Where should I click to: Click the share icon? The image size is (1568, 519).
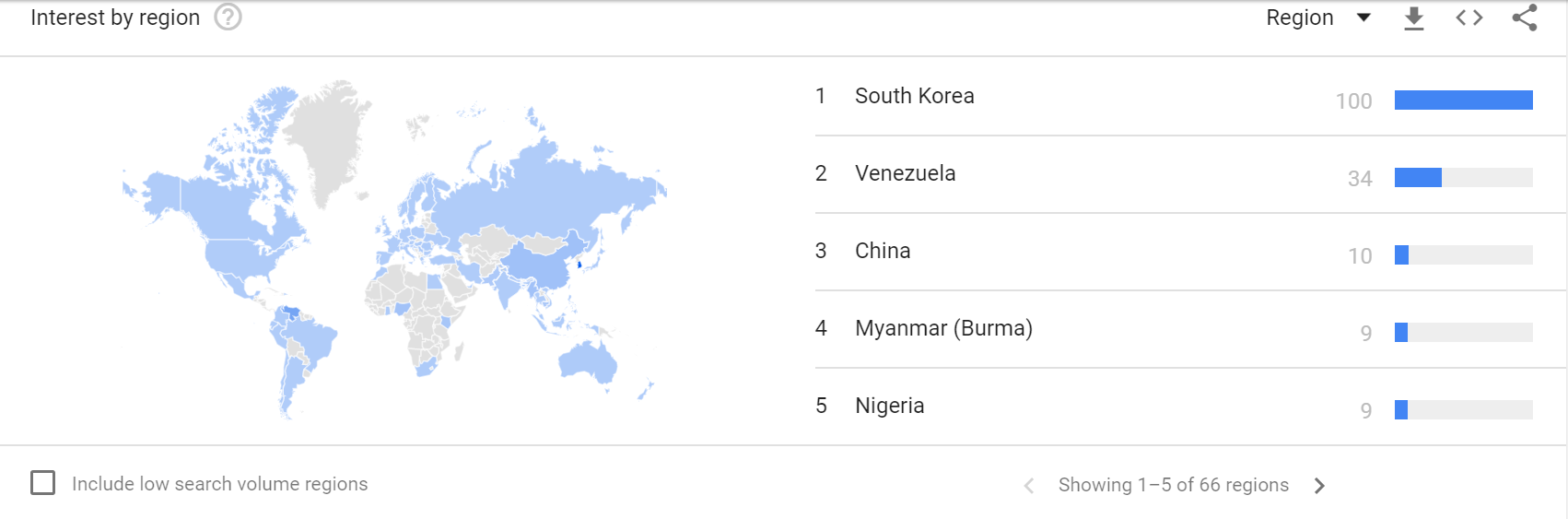(1525, 18)
